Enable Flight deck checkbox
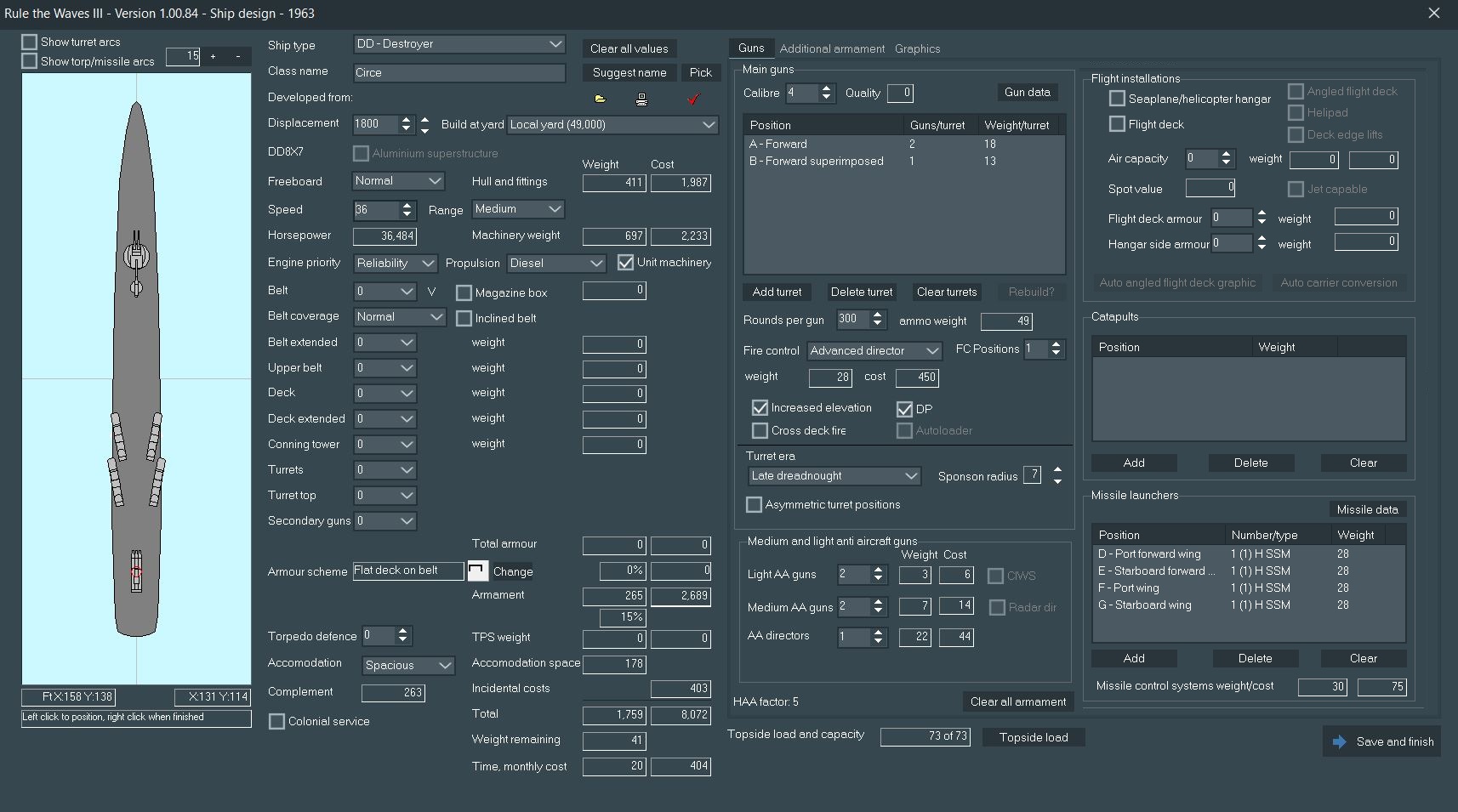This screenshot has height=812, width=1458. click(x=1117, y=124)
